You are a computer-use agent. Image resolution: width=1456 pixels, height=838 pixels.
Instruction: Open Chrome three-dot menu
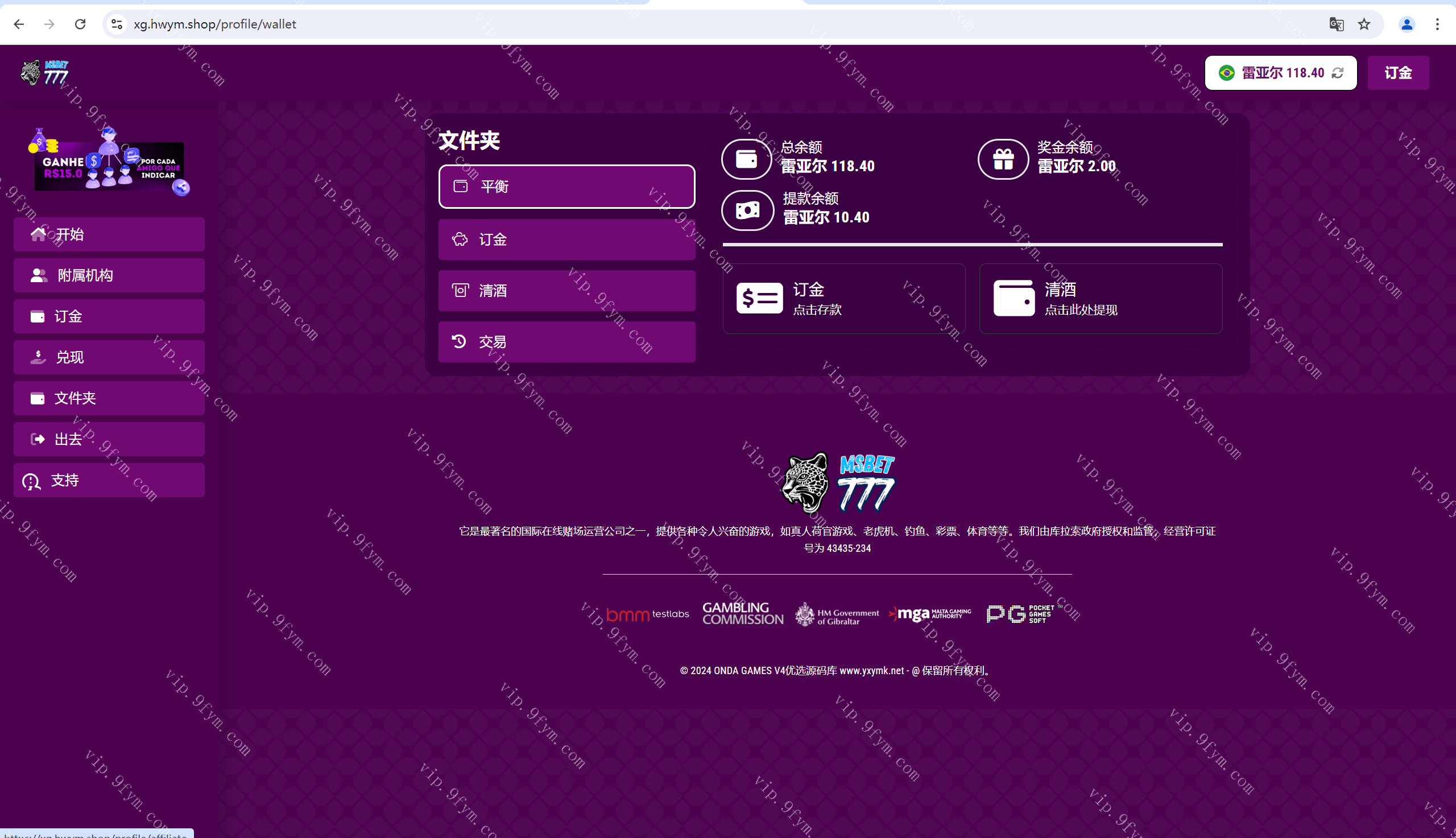tap(1437, 24)
